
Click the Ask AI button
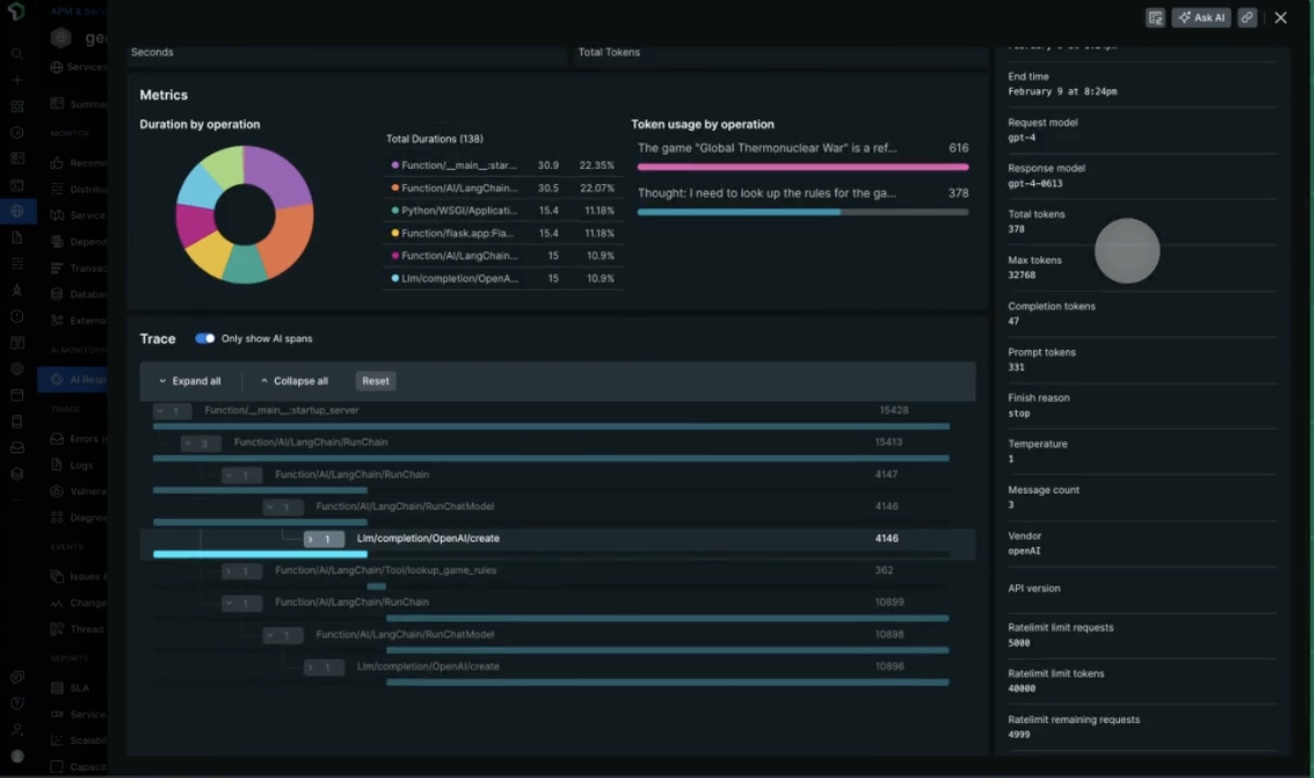point(1200,17)
